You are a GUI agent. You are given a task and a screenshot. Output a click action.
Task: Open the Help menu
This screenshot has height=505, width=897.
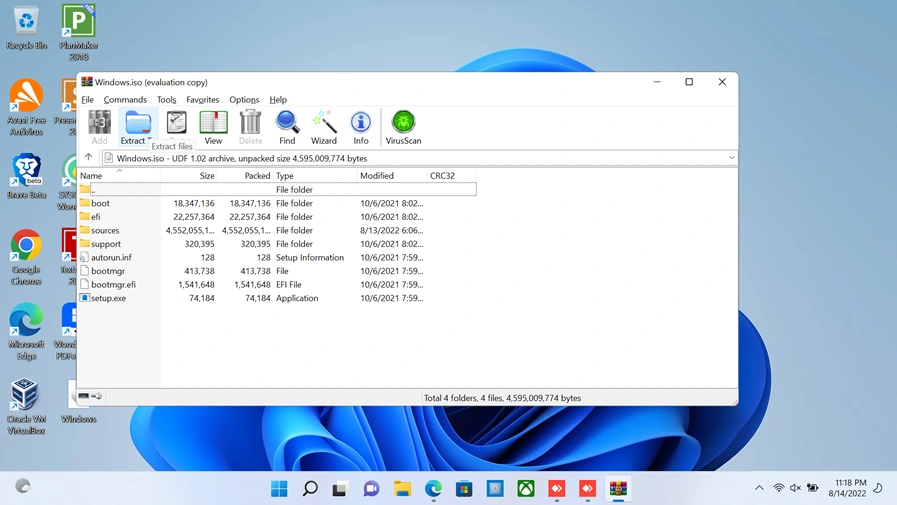[x=278, y=100]
